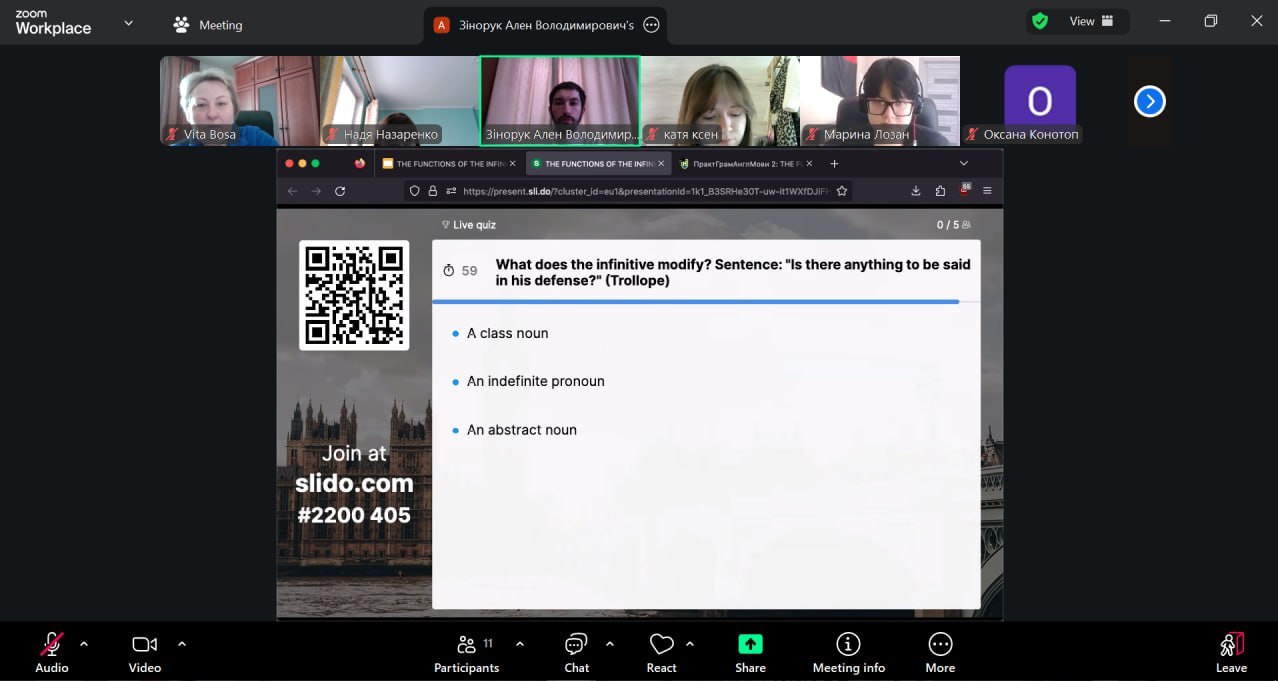Image resolution: width=1278 pixels, height=681 pixels.
Task: Open Meeting info details
Action: point(848,651)
